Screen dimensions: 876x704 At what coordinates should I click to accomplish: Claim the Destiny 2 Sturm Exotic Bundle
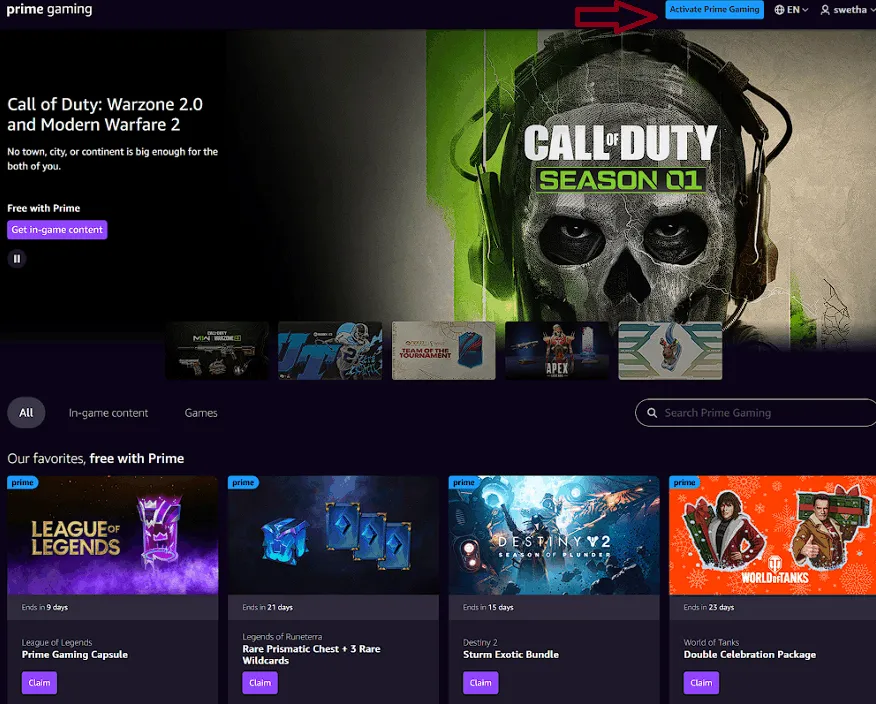(x=480, y=683)
